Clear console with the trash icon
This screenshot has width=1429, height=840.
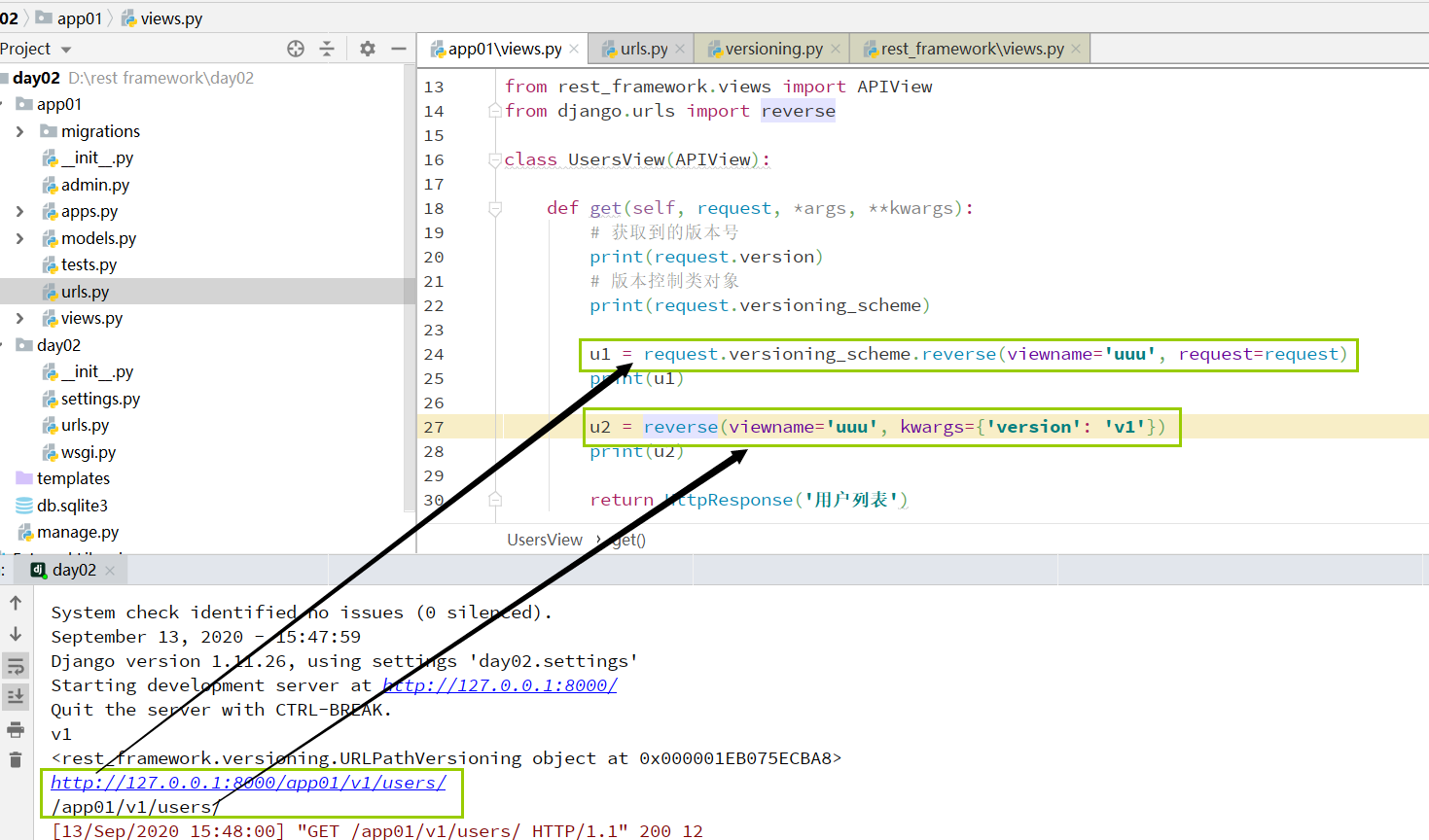[16, 759]
